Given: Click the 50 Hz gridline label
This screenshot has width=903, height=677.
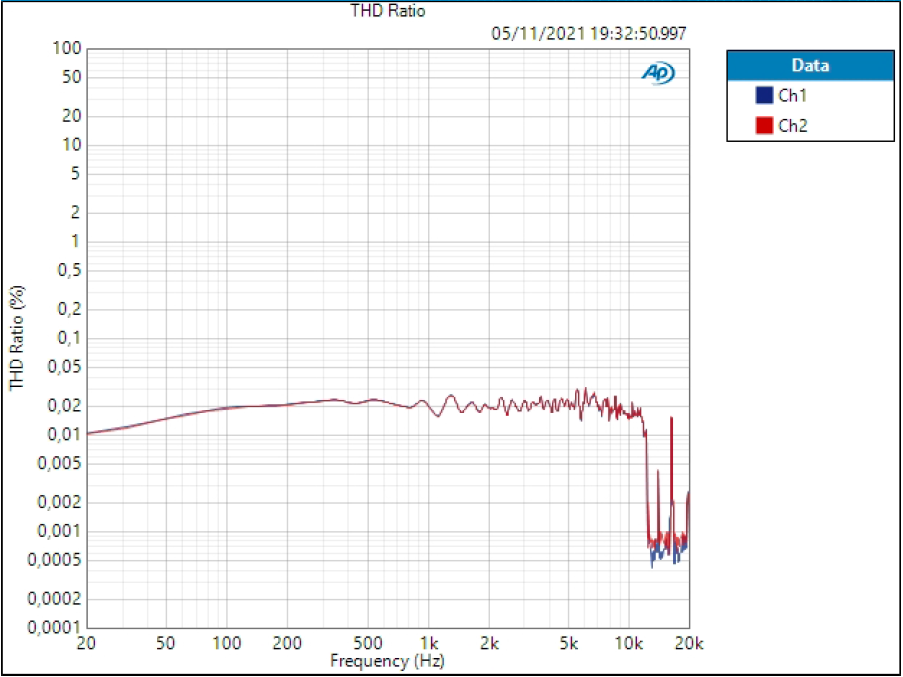Looking at the screenshot, I should (x=165, y=641).
